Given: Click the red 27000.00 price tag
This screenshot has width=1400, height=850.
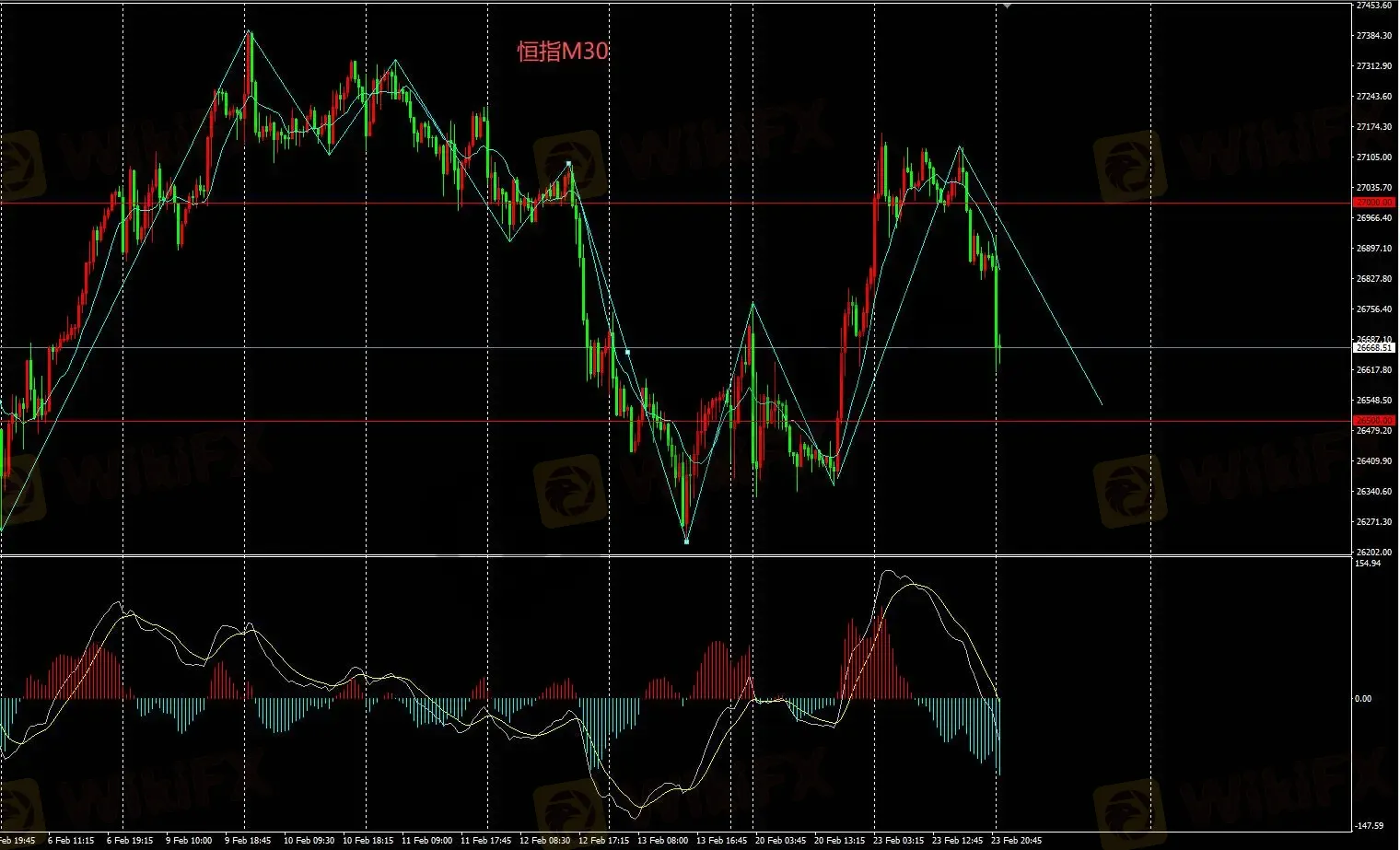Looking at the screenshot, I should [1373, 203].
